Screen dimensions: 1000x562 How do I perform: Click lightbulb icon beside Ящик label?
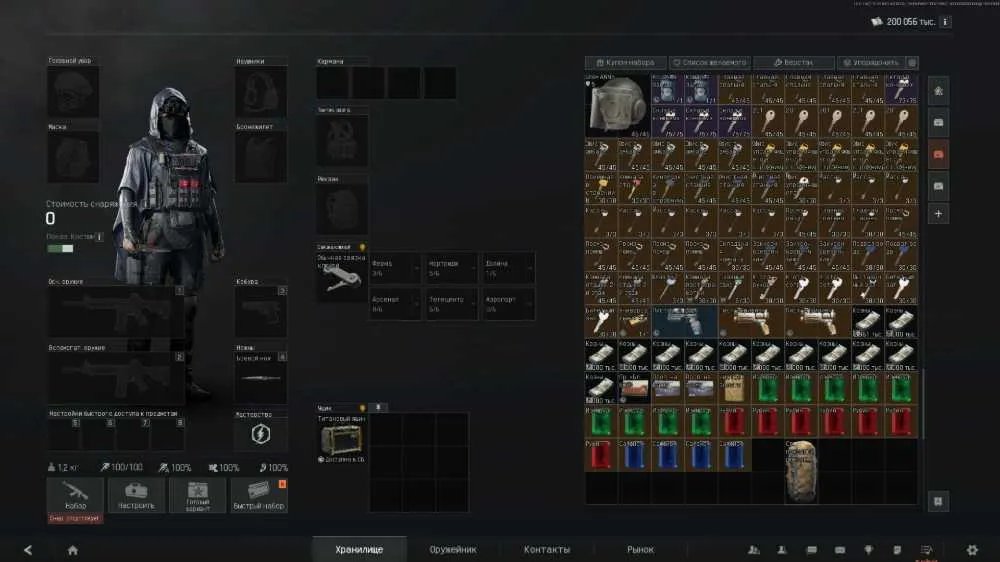(x=362, y=408)
